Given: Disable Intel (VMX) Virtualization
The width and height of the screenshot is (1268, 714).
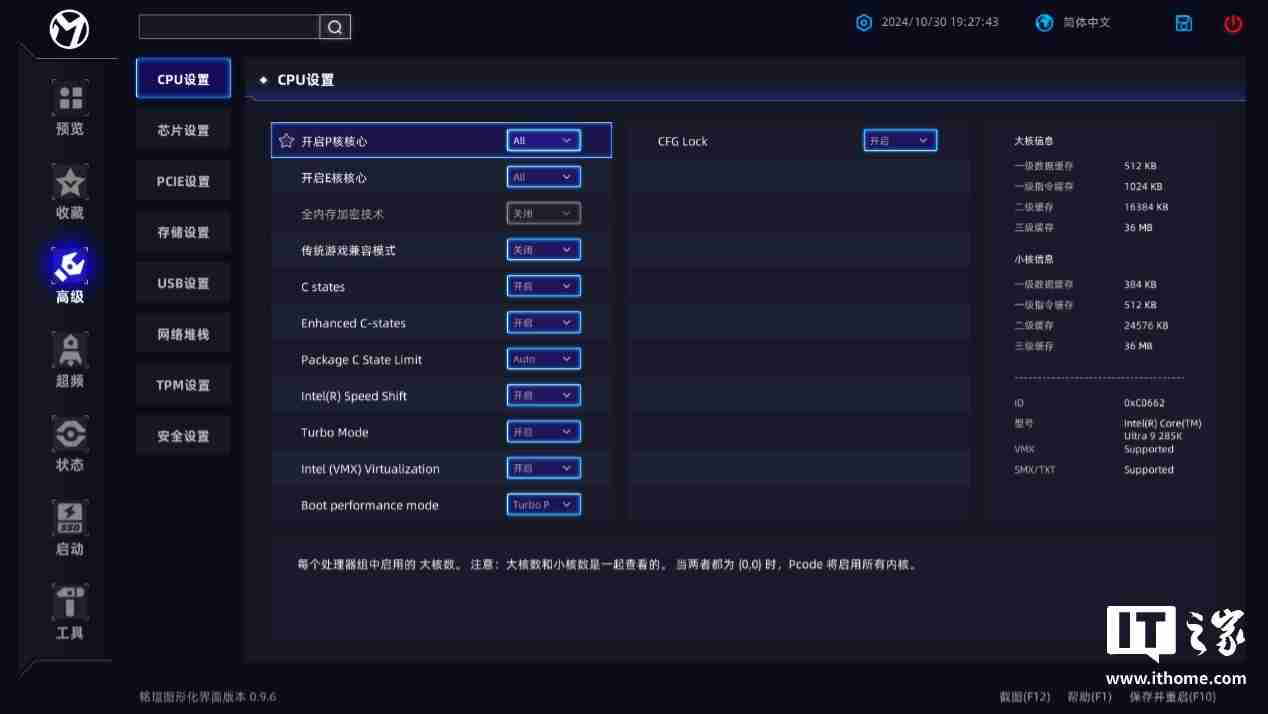Looking at the screenshot, I should click(x=543, y=468).
